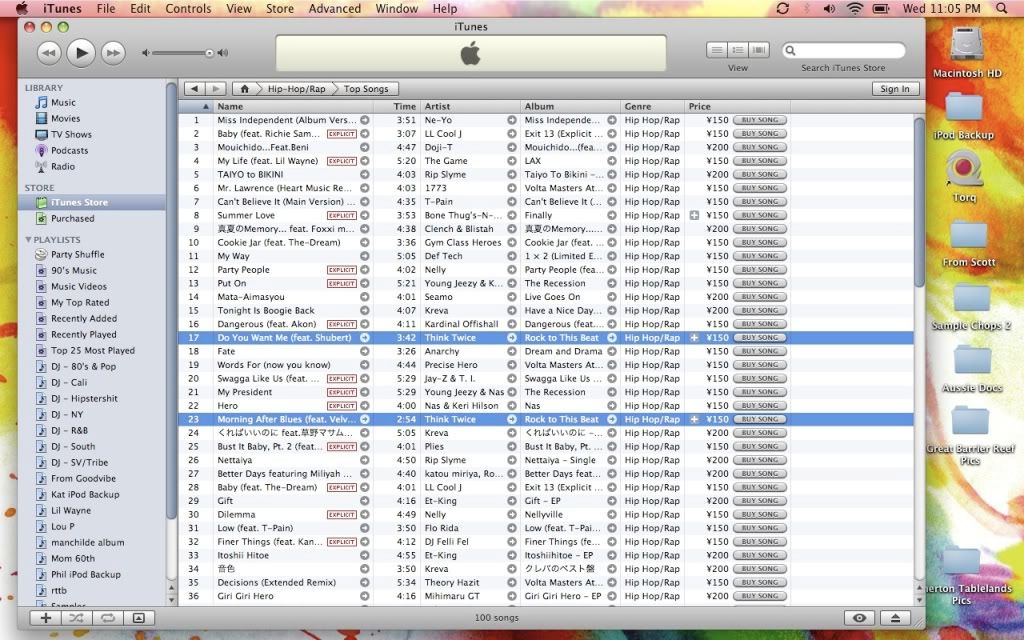Click Hip-Hop/Rap in the breadcrumb path
Image resolution: width=1024 pixels, height=640 pixels.
pyautogui.click(x=296, y=89)
